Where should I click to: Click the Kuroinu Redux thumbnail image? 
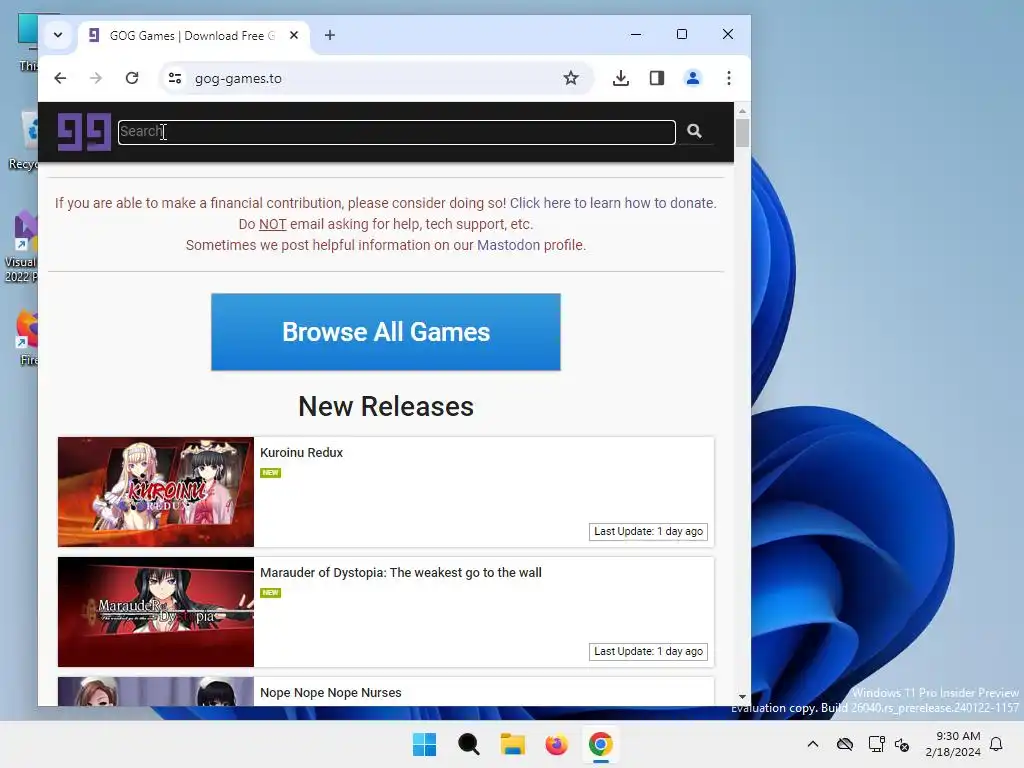156,492
